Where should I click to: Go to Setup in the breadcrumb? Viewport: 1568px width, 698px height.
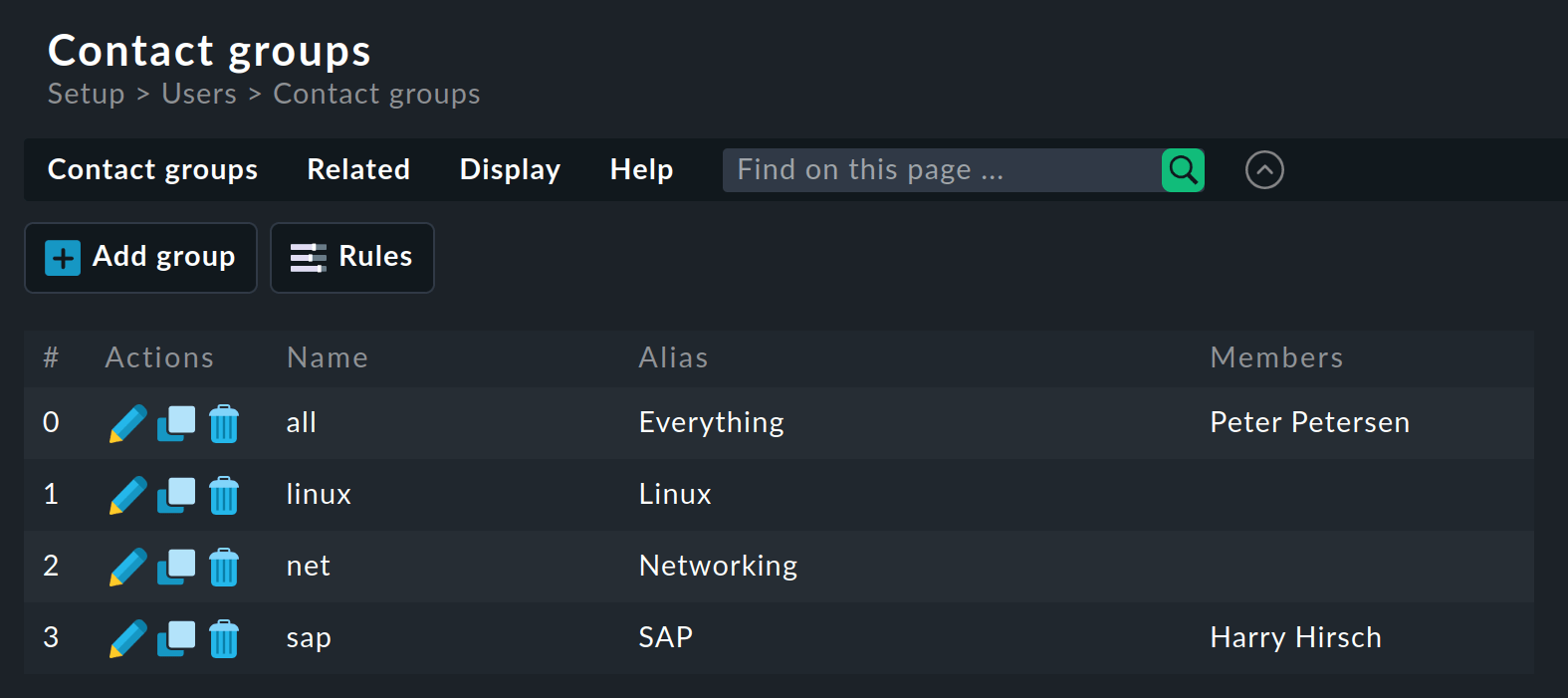[x=87, y=94]
